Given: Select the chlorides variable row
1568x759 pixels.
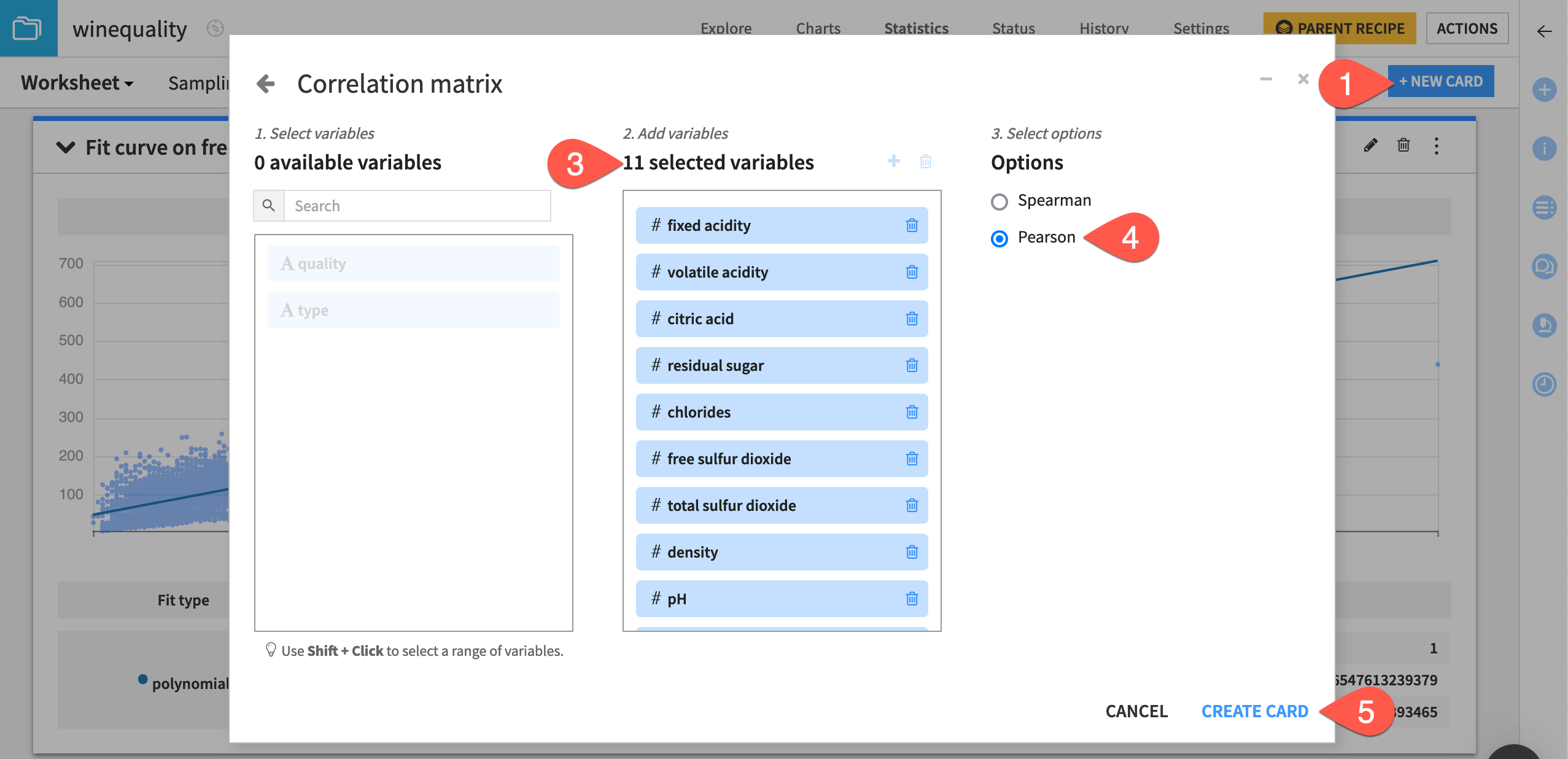Looking at the screenshot, I should point(782,412).
